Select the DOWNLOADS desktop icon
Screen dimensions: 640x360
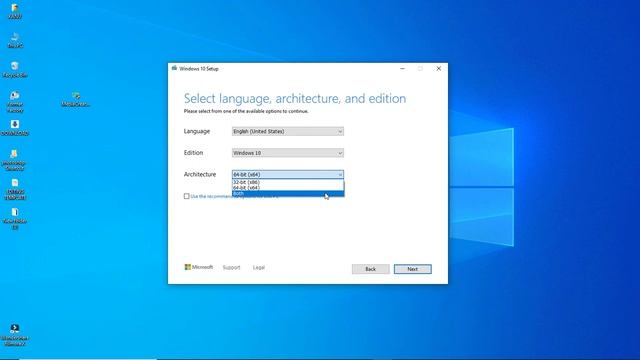click(x=15, y=128)
